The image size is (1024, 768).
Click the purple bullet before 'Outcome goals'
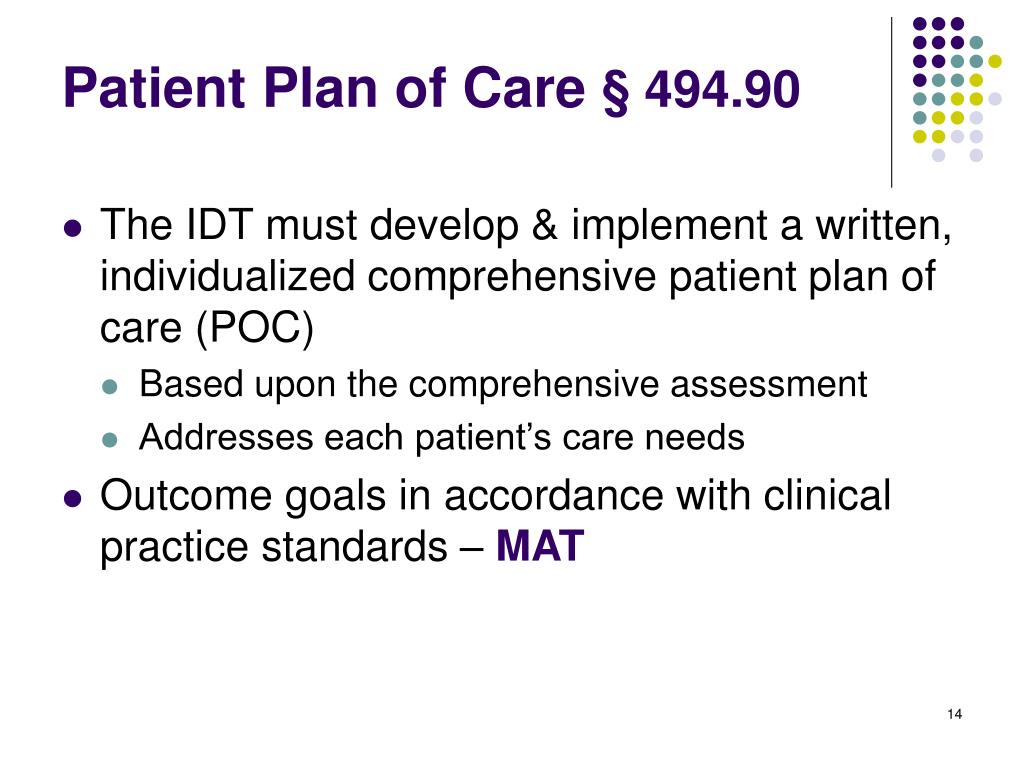pyautogui.click(x=73, y=499)
